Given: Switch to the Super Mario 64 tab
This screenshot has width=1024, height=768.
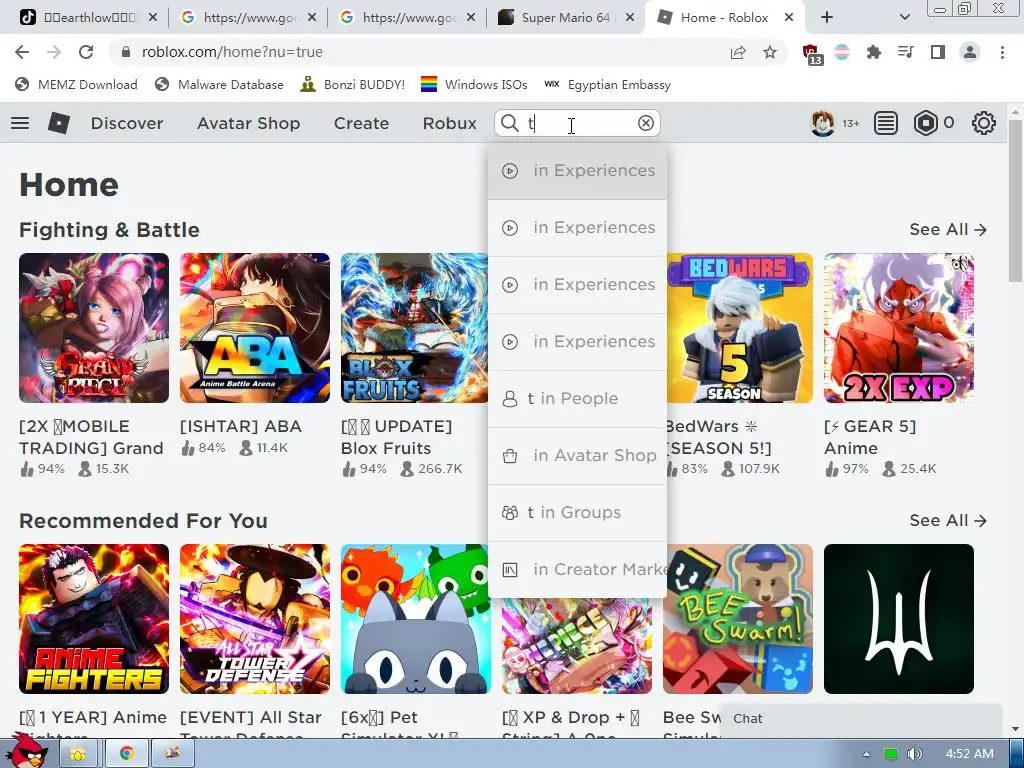Looking at the screenshot, I should tap(566, 18).
